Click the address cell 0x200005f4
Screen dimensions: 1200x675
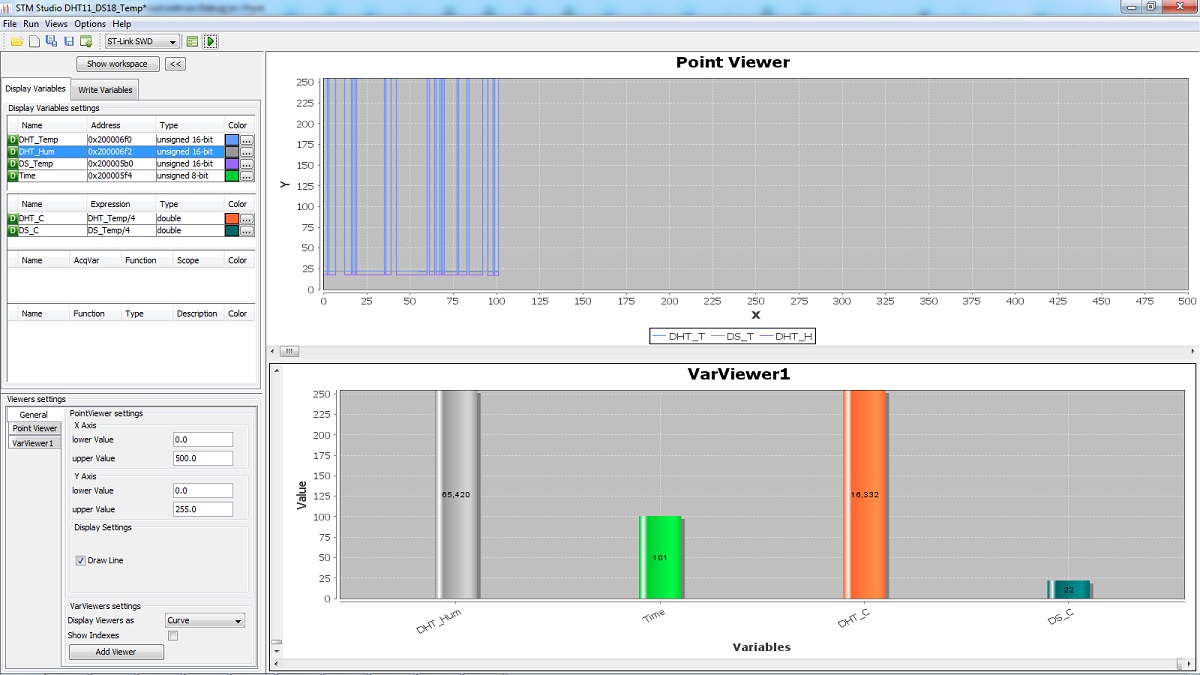121,176
